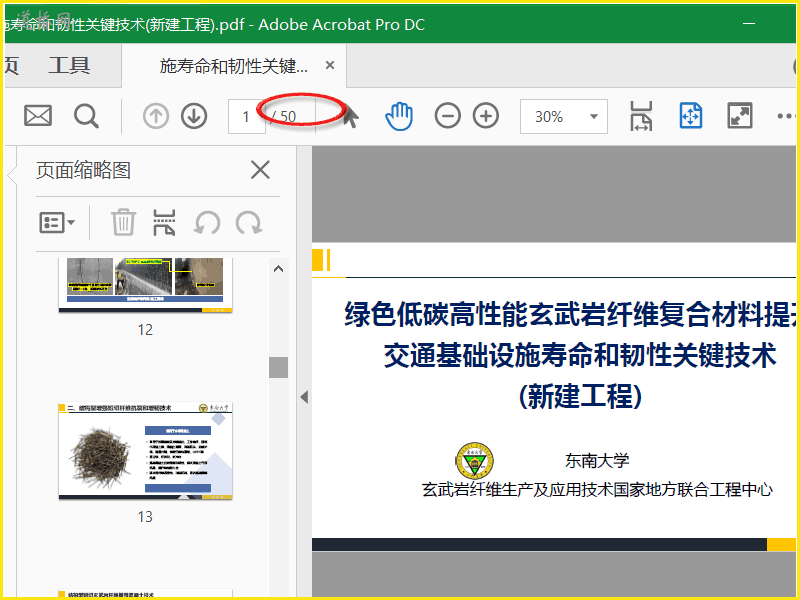
Task: Switch to the 施寿命和韧性关键 document tab
Action: pyautogui.click(x=233, y=65)
